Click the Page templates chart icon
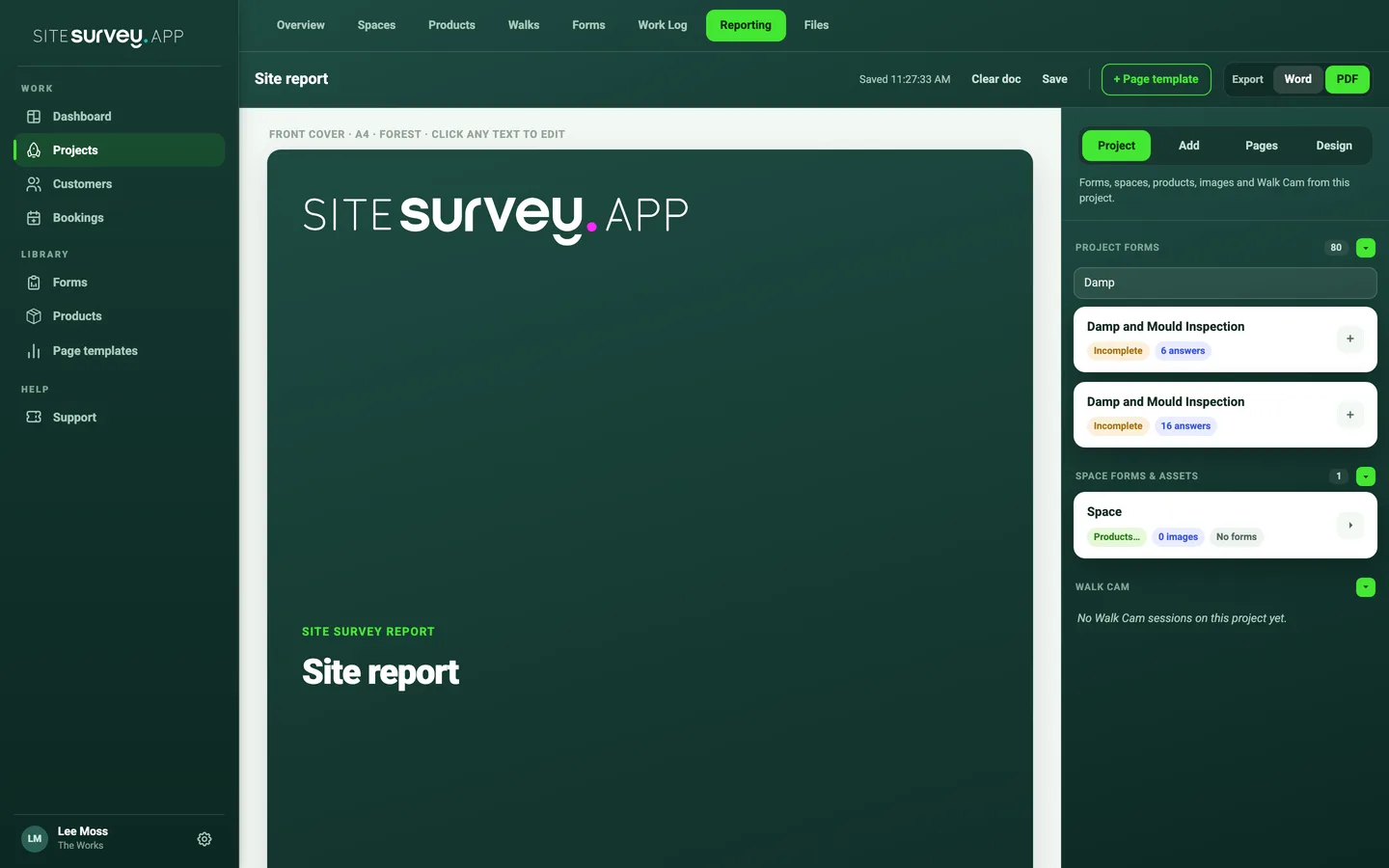Image resolution: width=1389 pixels, height=868 pixels. click(x=34, y=351)
